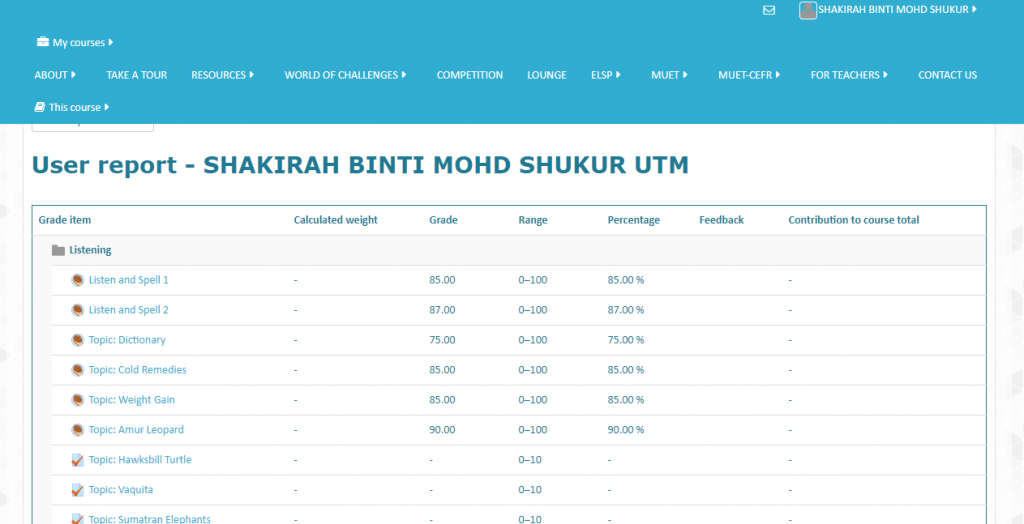This screenshot has height=524, width=1024.
Task: Click the Listening folder icon
Action: coord(58,250)
